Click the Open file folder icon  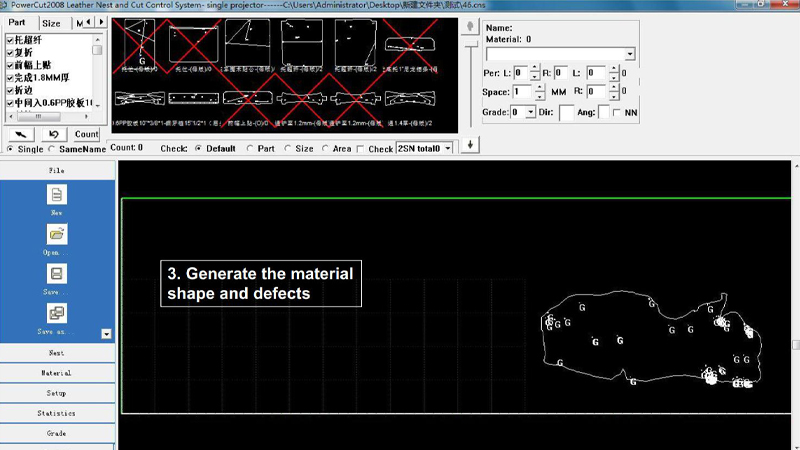click(57, 234)
